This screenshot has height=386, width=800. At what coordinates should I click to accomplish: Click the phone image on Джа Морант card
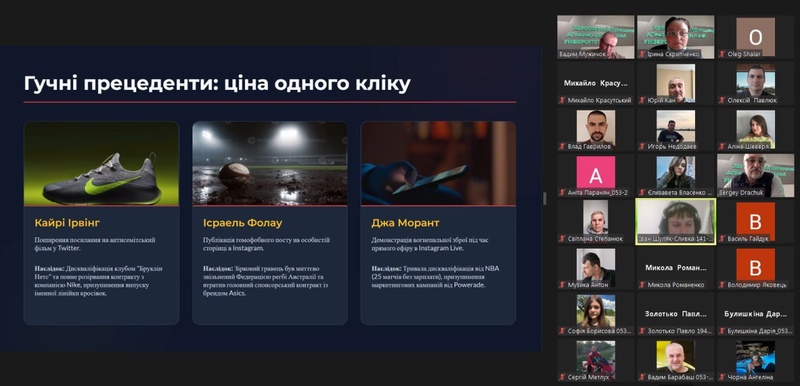click(438, 163)
